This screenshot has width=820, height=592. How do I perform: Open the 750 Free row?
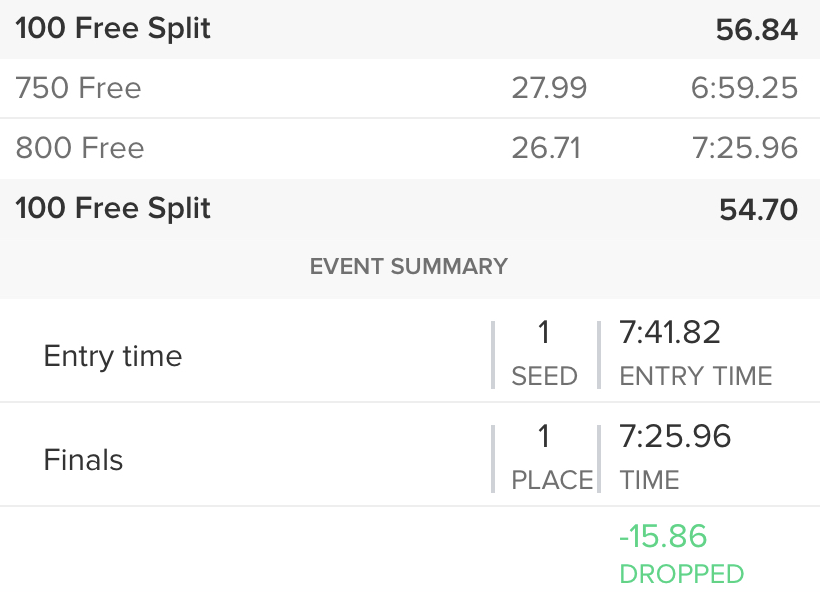tap(410, 88)
